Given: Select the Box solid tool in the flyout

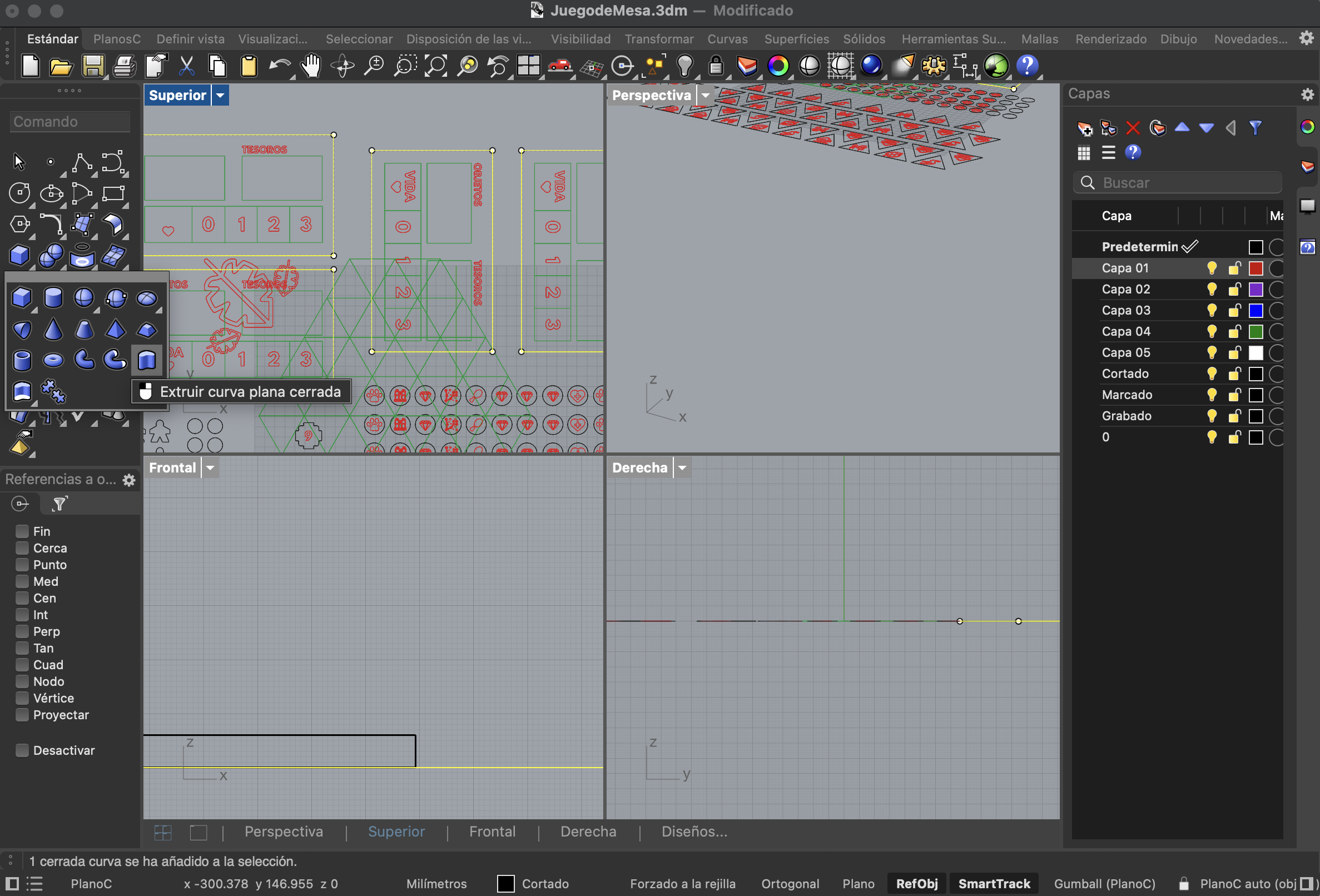Looking at the screenshot, I should (22, 297).
